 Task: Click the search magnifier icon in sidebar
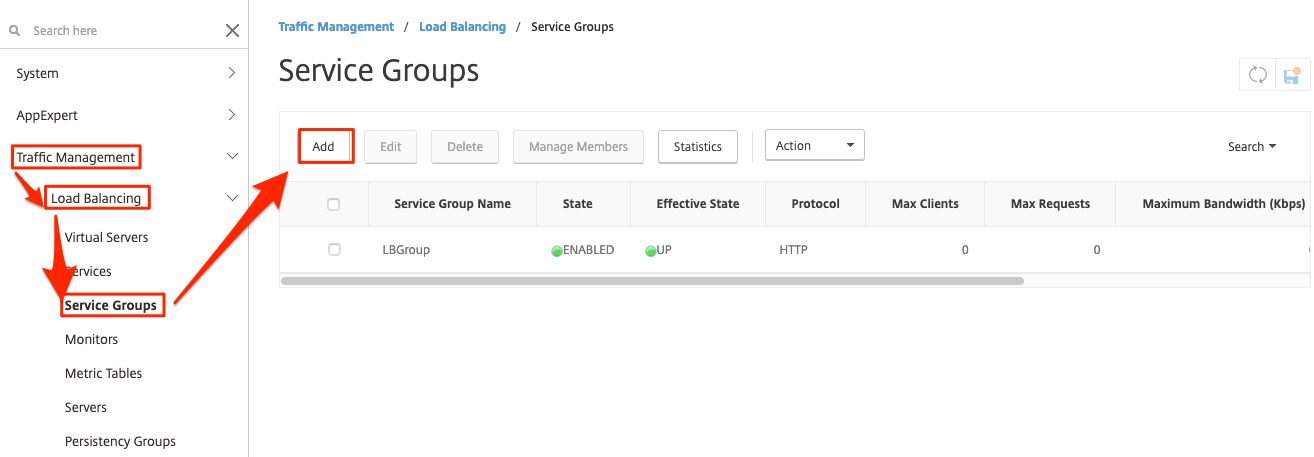15,31
